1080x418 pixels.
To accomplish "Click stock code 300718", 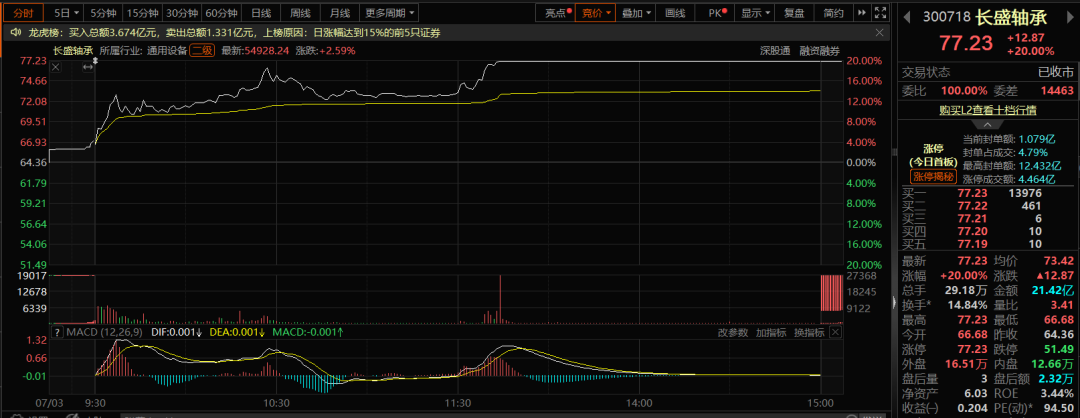I will 946,17.
